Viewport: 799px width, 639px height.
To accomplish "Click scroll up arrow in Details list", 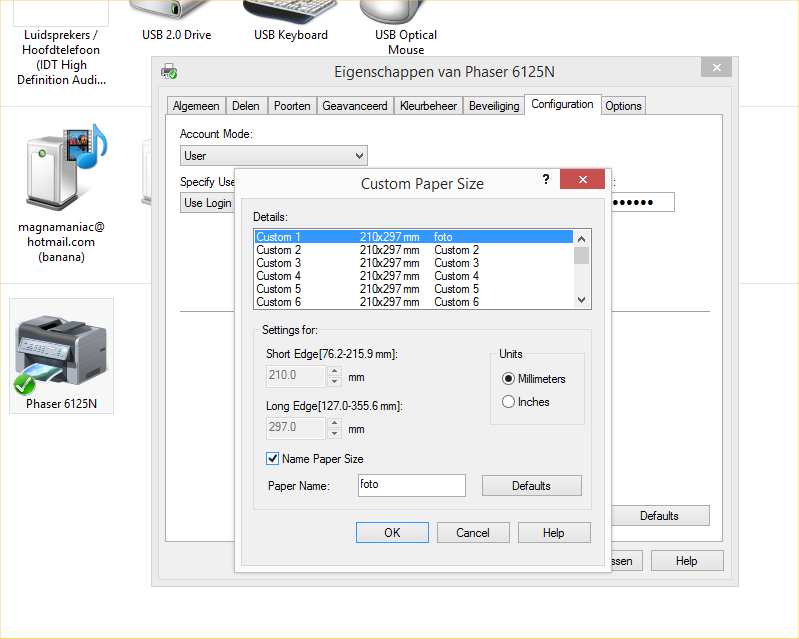I will [581, 238].
